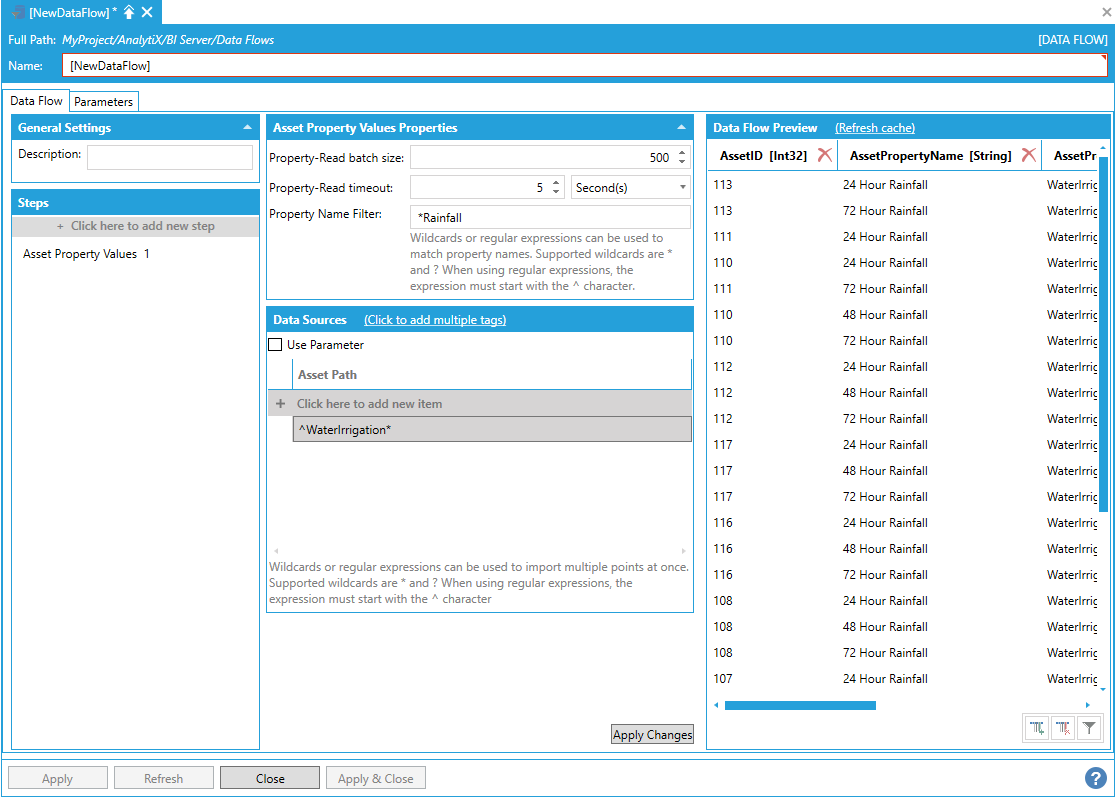The image size is (1116, 798).
Task: Collapse Asset Property Values Properties panel
Action: click(681, 128)
